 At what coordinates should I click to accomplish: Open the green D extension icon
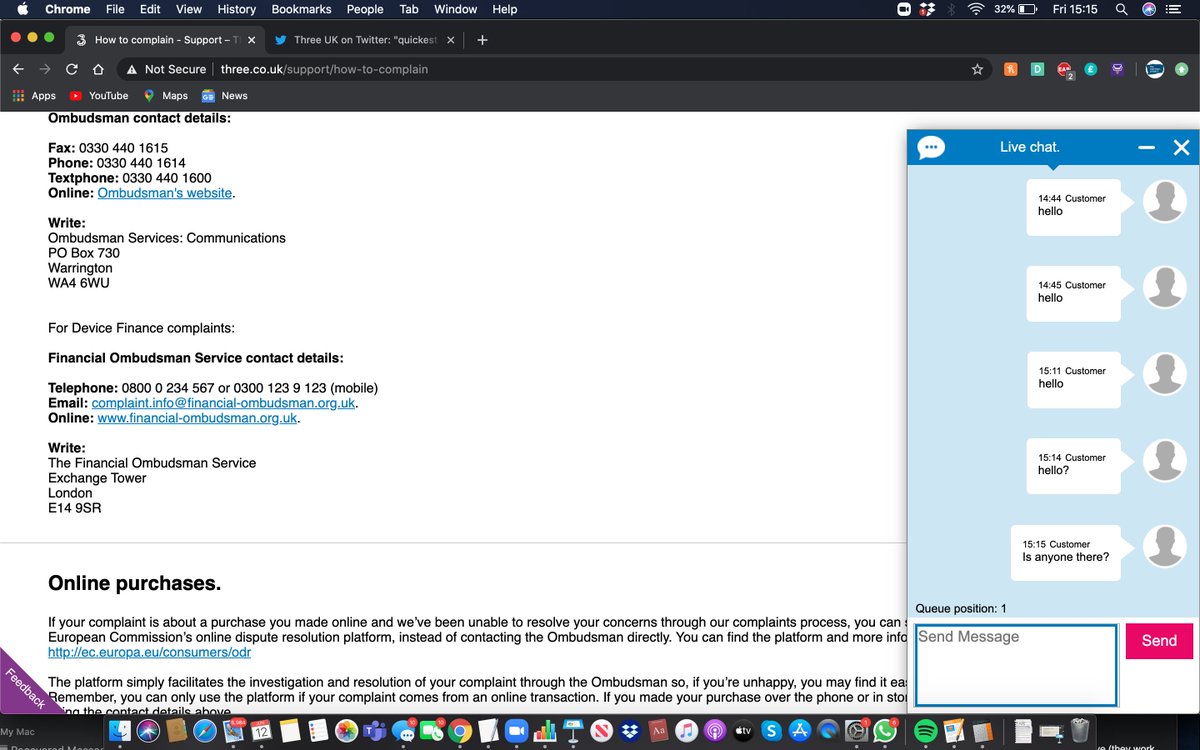[1038, 69]
